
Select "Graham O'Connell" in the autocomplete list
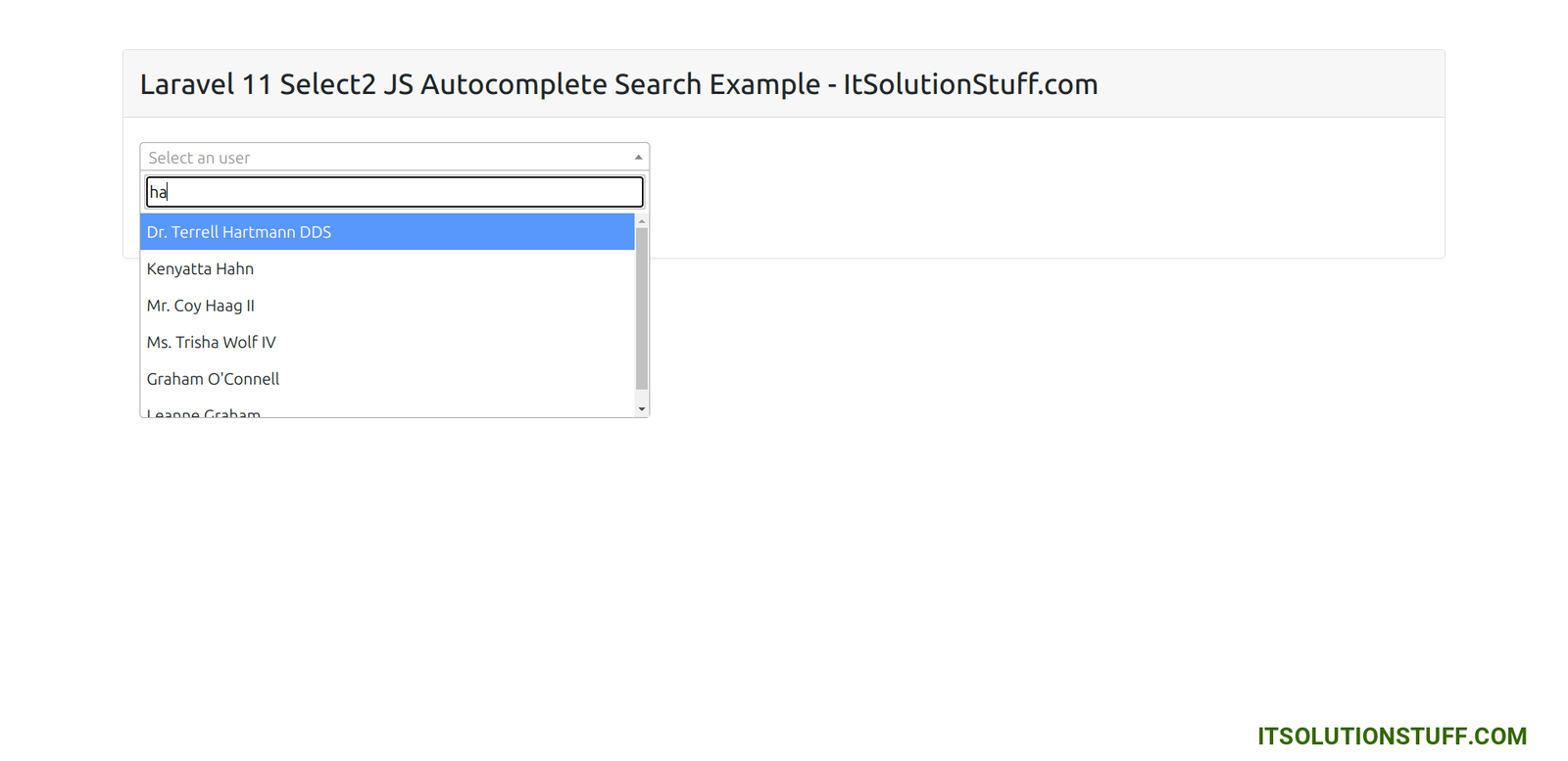point(213,379)
